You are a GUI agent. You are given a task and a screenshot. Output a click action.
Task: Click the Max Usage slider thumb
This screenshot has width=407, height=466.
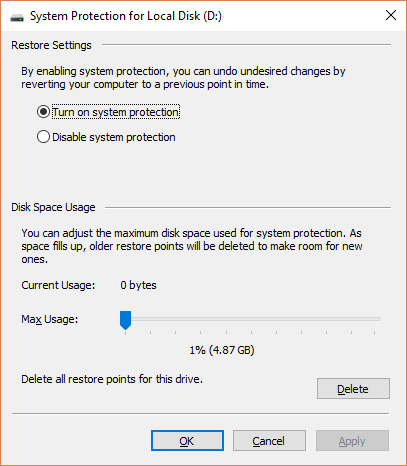[125, 320]
